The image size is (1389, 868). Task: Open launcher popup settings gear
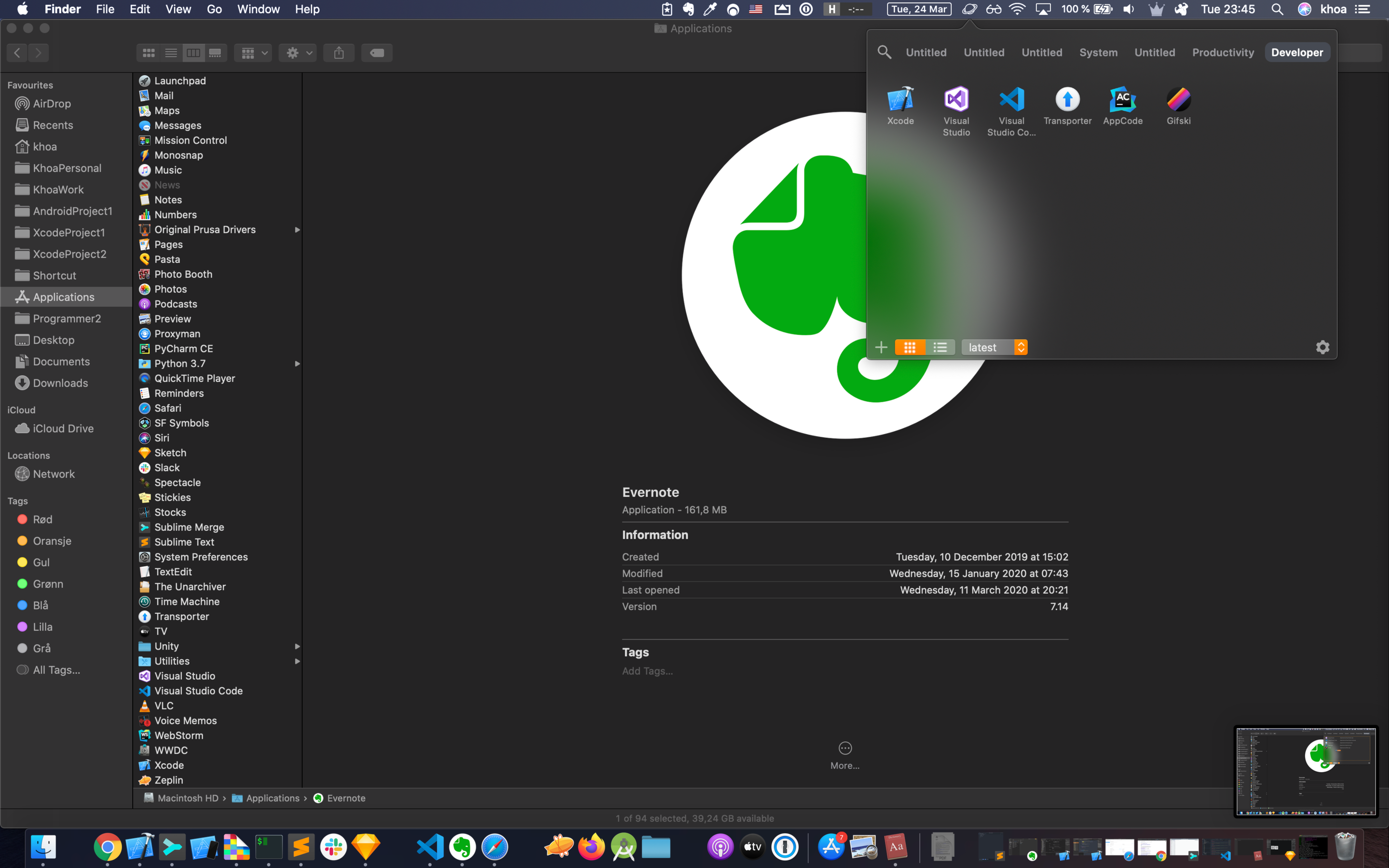[1322, 347]
